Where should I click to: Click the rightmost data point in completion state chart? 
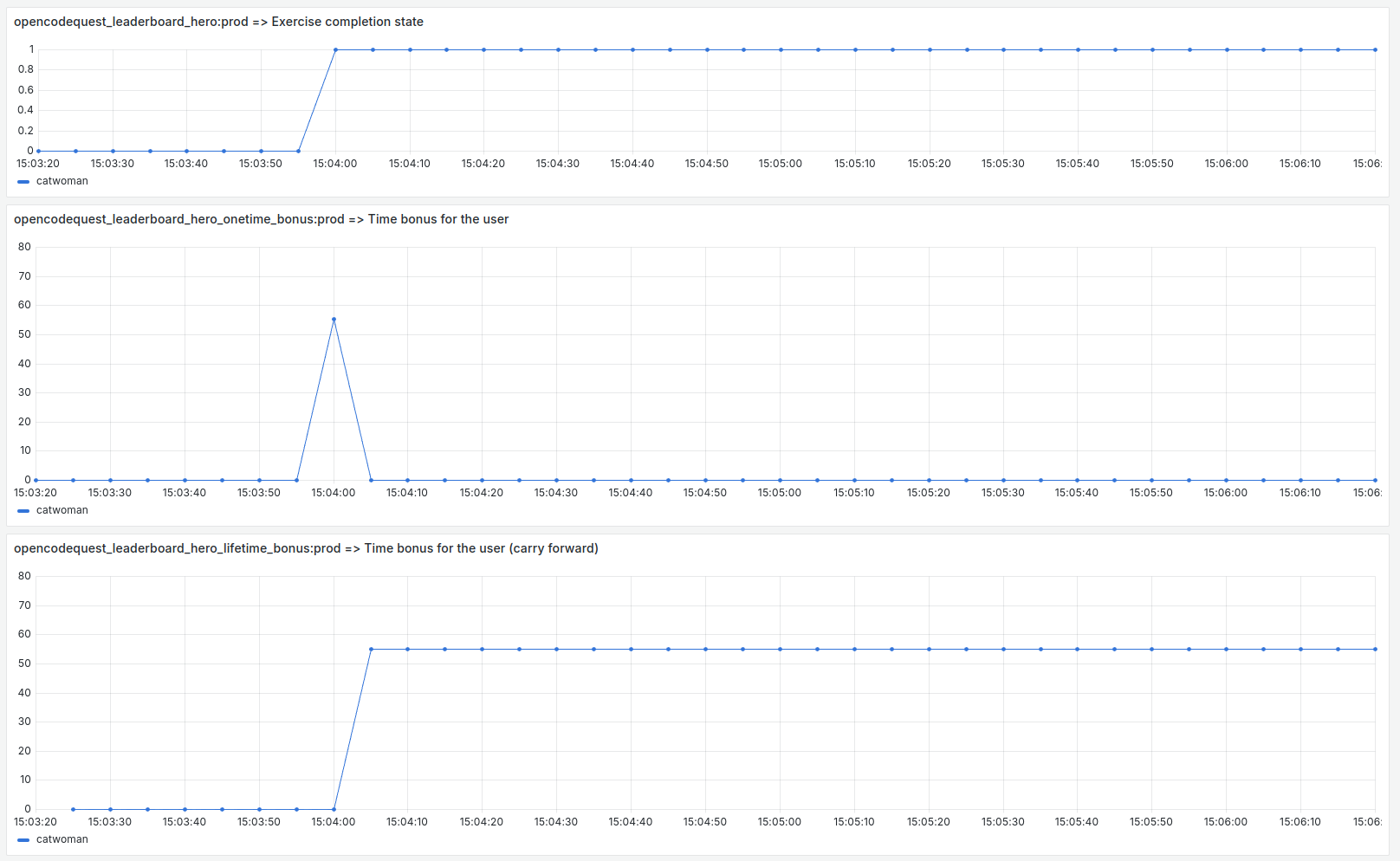click(x=1375, y=49)
